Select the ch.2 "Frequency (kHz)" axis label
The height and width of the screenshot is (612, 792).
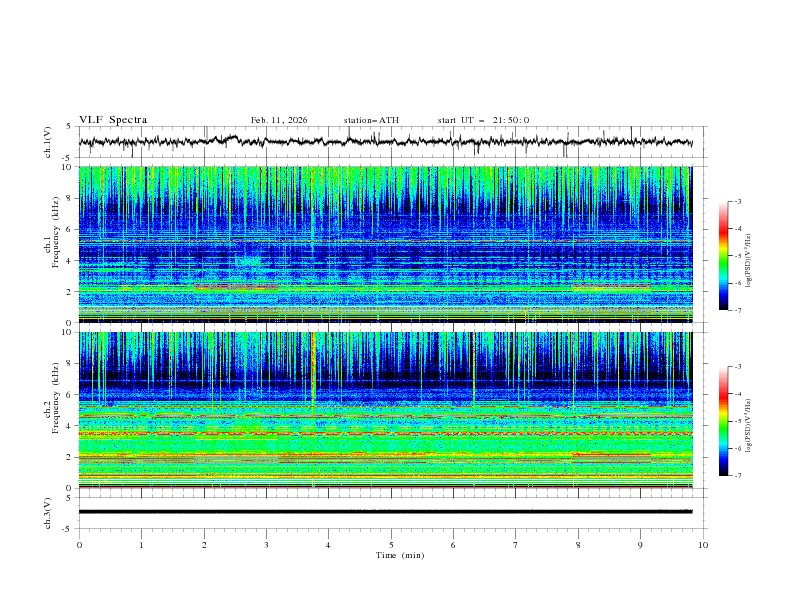56,398
